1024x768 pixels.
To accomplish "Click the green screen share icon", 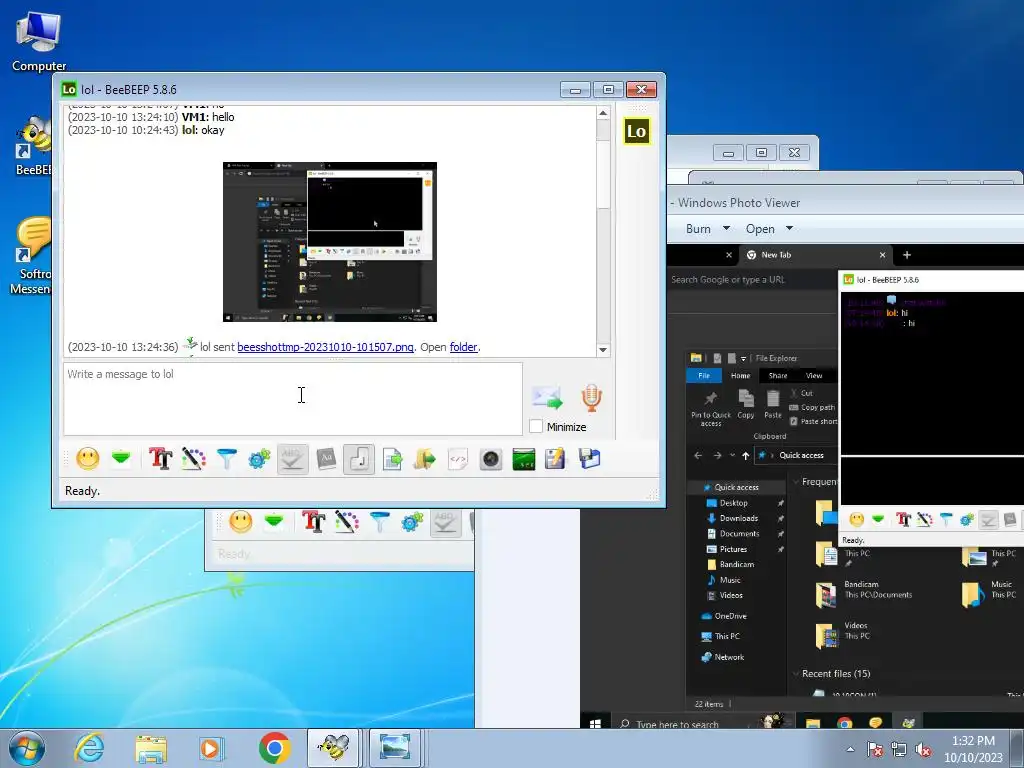I will (524, 458).
